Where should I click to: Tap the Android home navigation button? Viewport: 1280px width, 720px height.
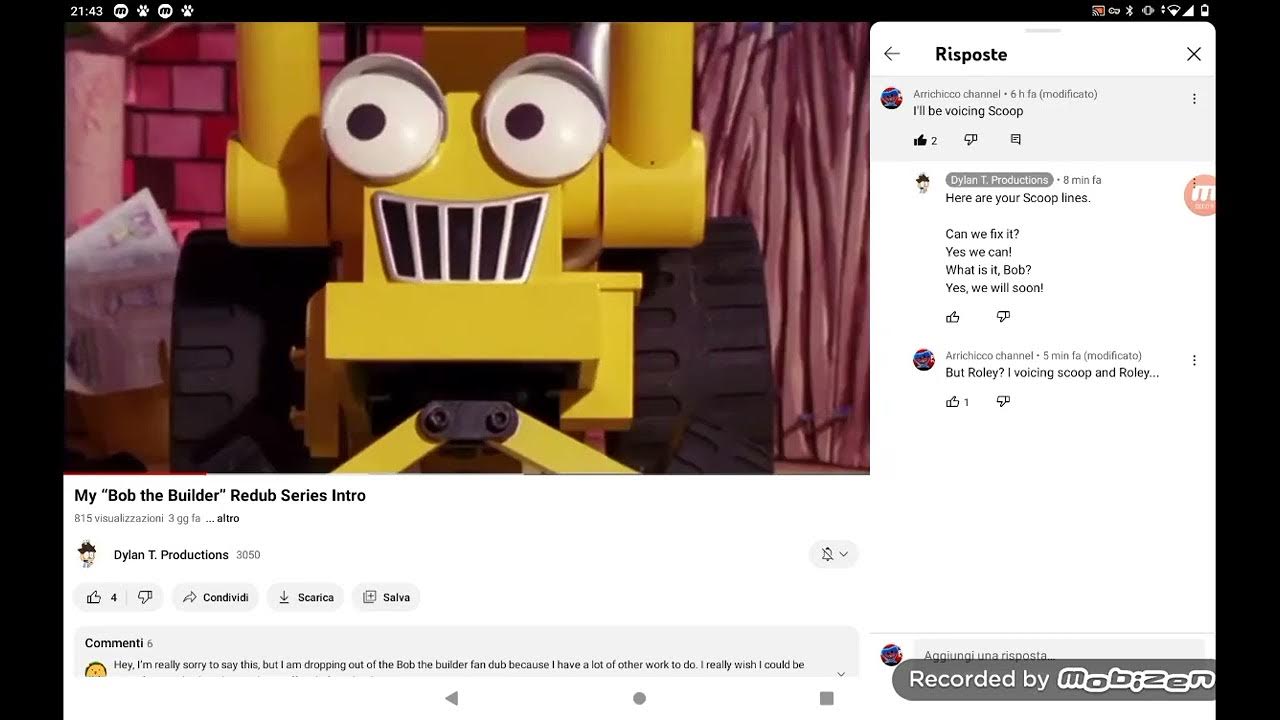(x=640, y=698)
